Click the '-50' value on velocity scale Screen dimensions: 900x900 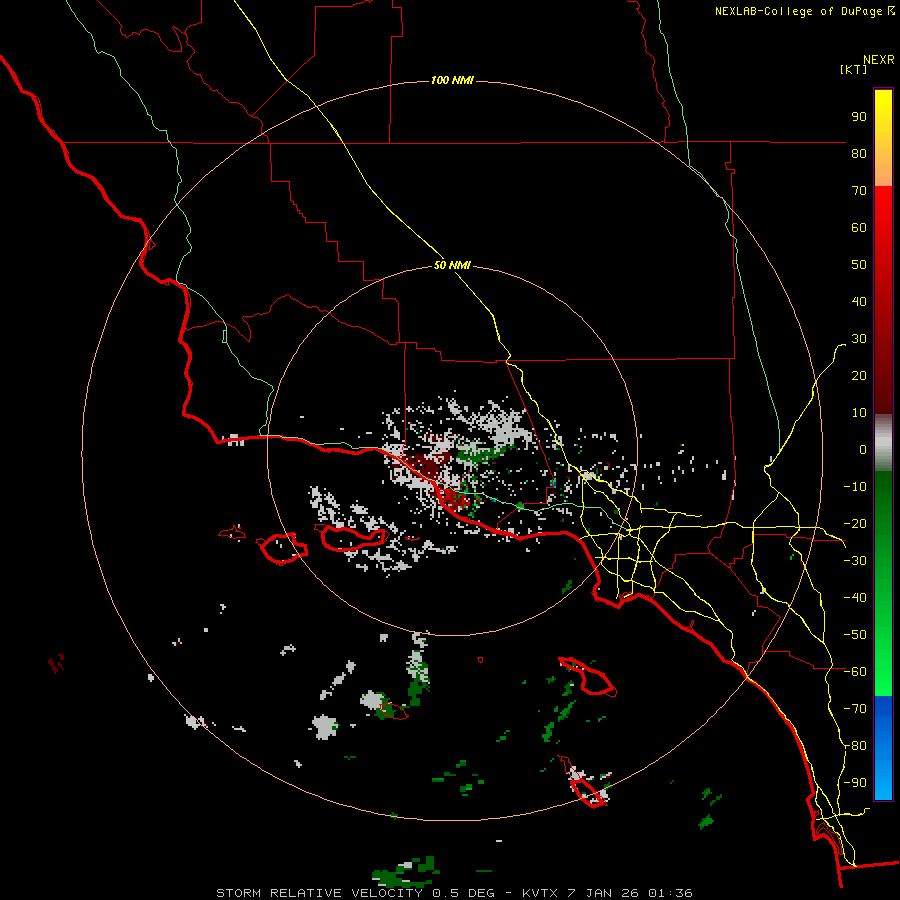pos(855,634)
